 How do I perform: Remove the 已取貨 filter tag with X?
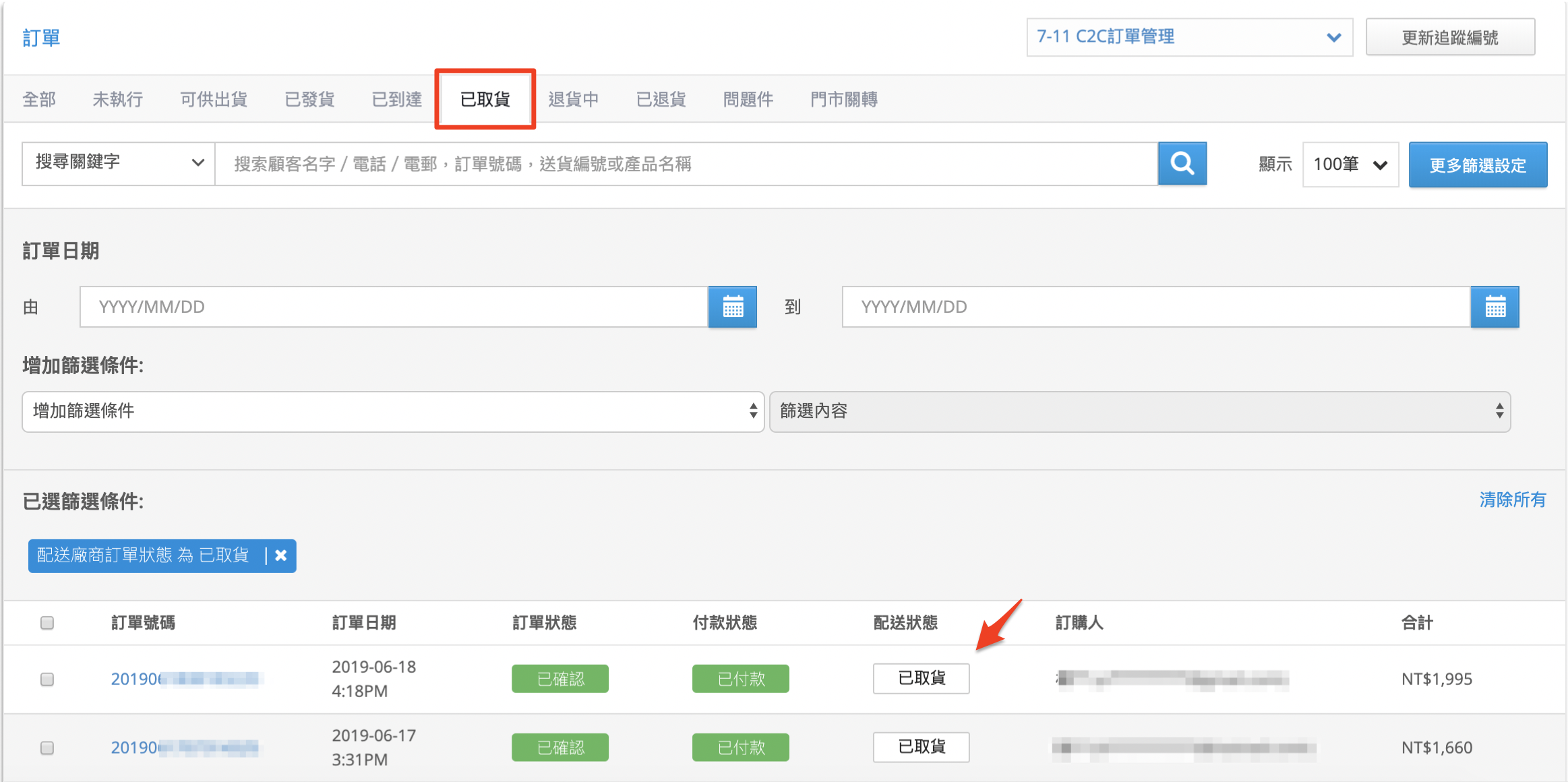click(x=281, y=555)
